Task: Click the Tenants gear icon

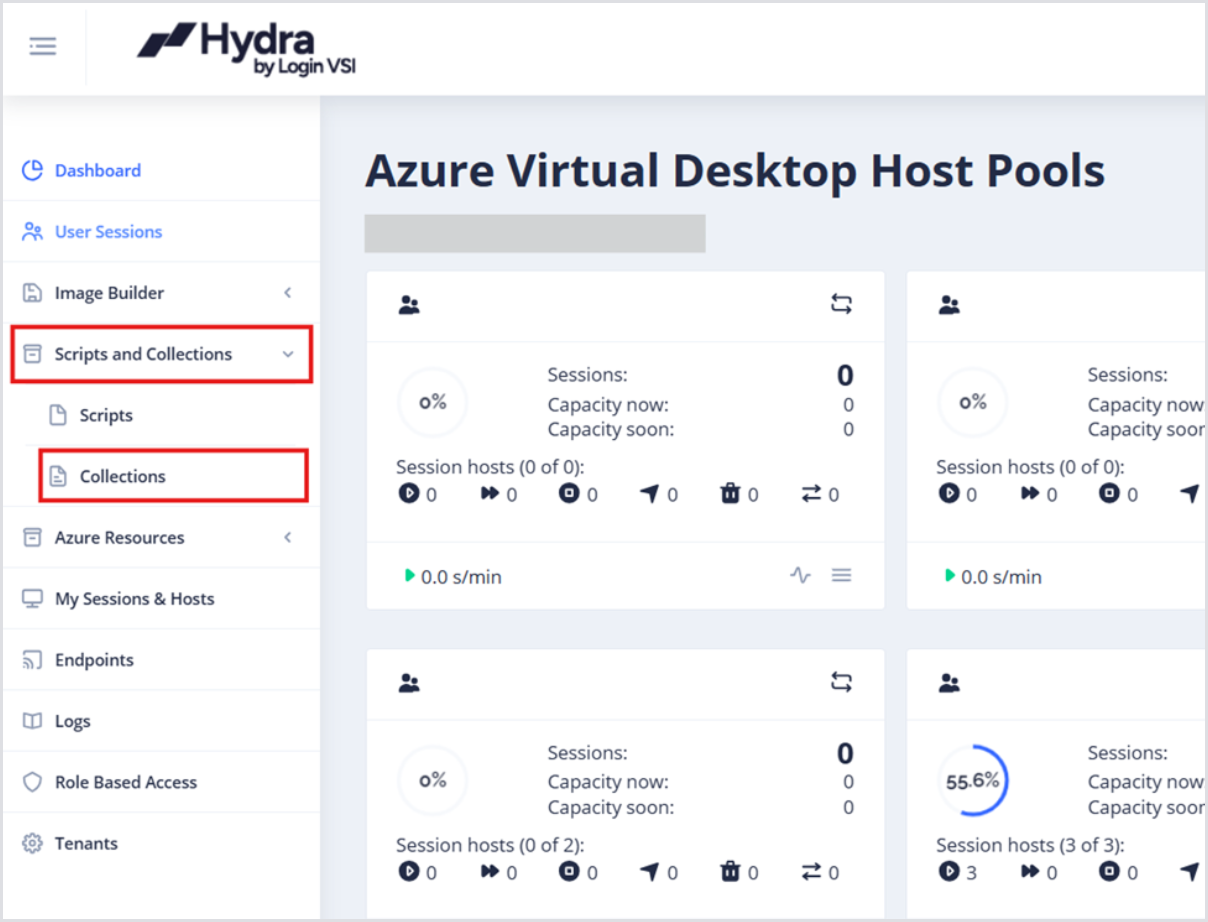Action: [x=33, y=843]
